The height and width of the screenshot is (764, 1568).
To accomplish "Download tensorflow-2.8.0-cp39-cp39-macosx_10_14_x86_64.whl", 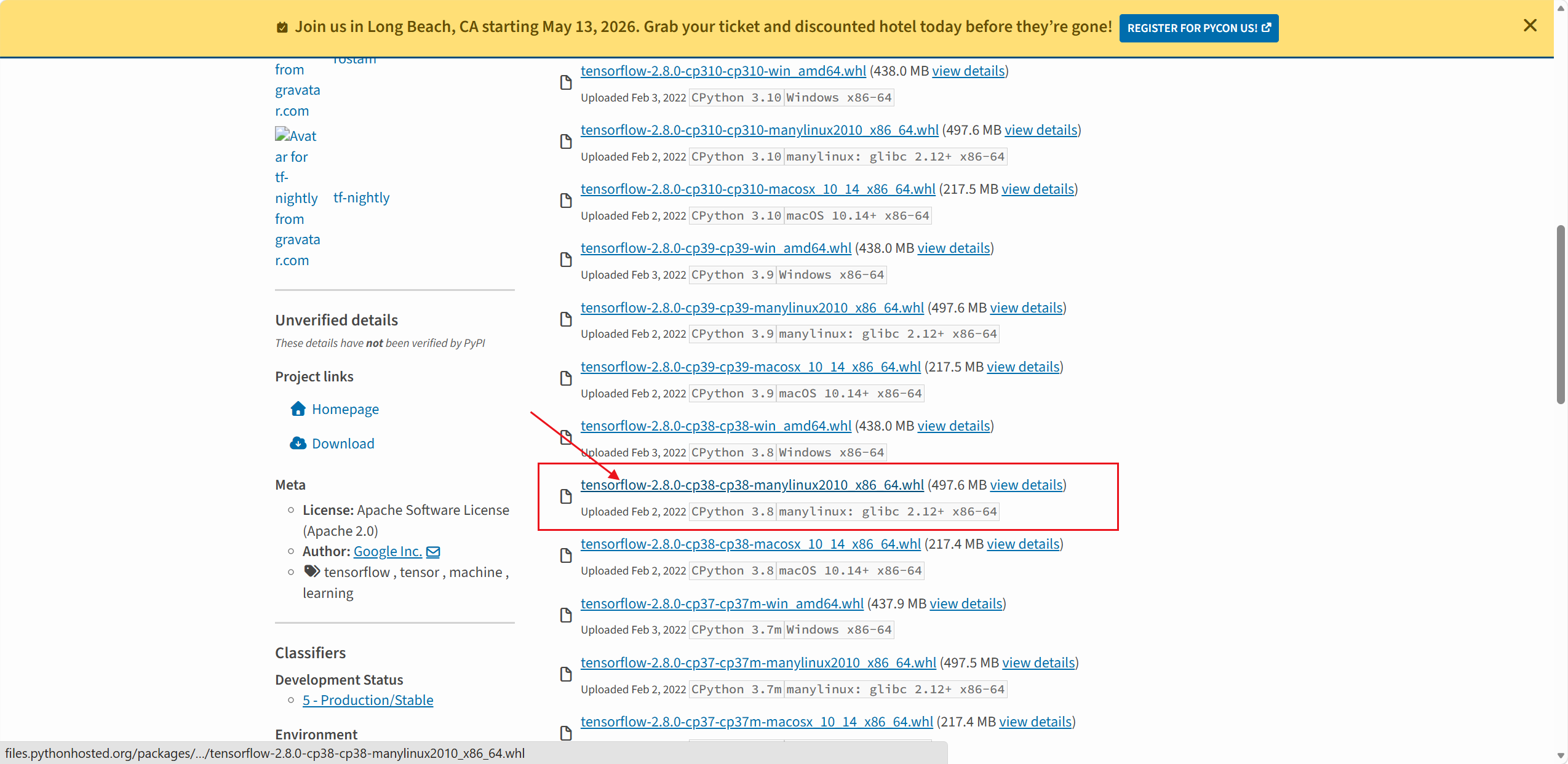I will click(x=750, y=367).
